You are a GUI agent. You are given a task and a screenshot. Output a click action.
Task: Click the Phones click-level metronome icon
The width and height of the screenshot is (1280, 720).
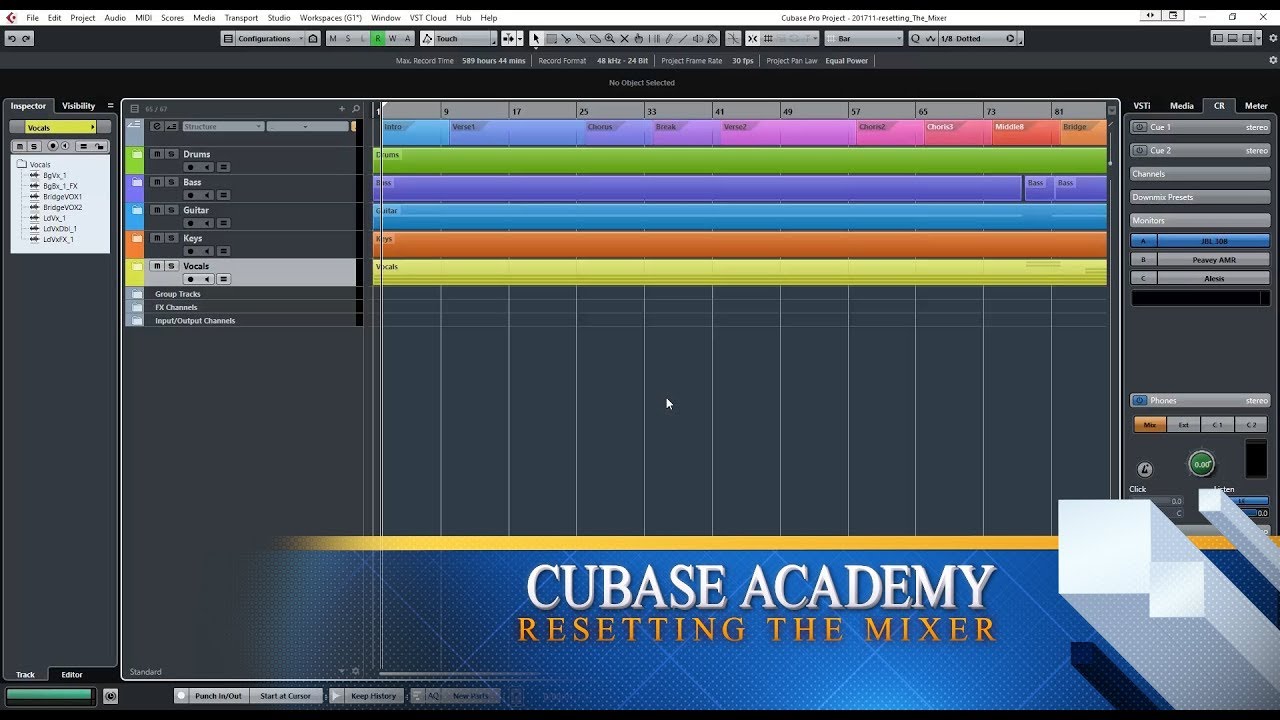coord(1145,469)
